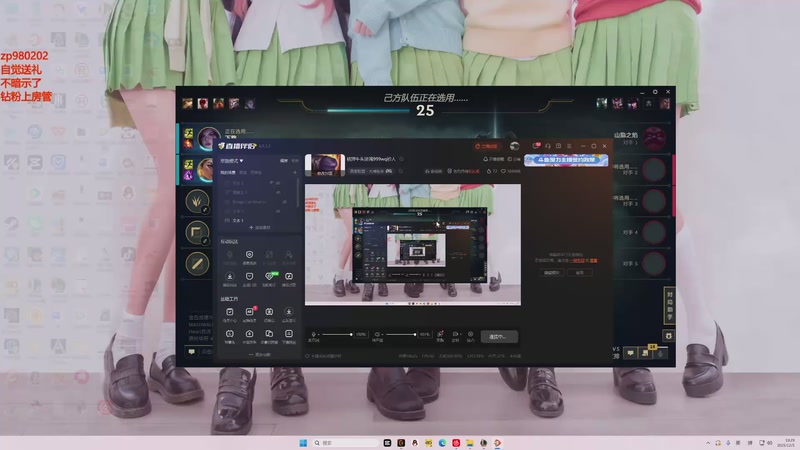This screenshot has height=450, width=800.
Task: Open the control icon with red dot beside 101%
Action: click(x=440, y=336)
